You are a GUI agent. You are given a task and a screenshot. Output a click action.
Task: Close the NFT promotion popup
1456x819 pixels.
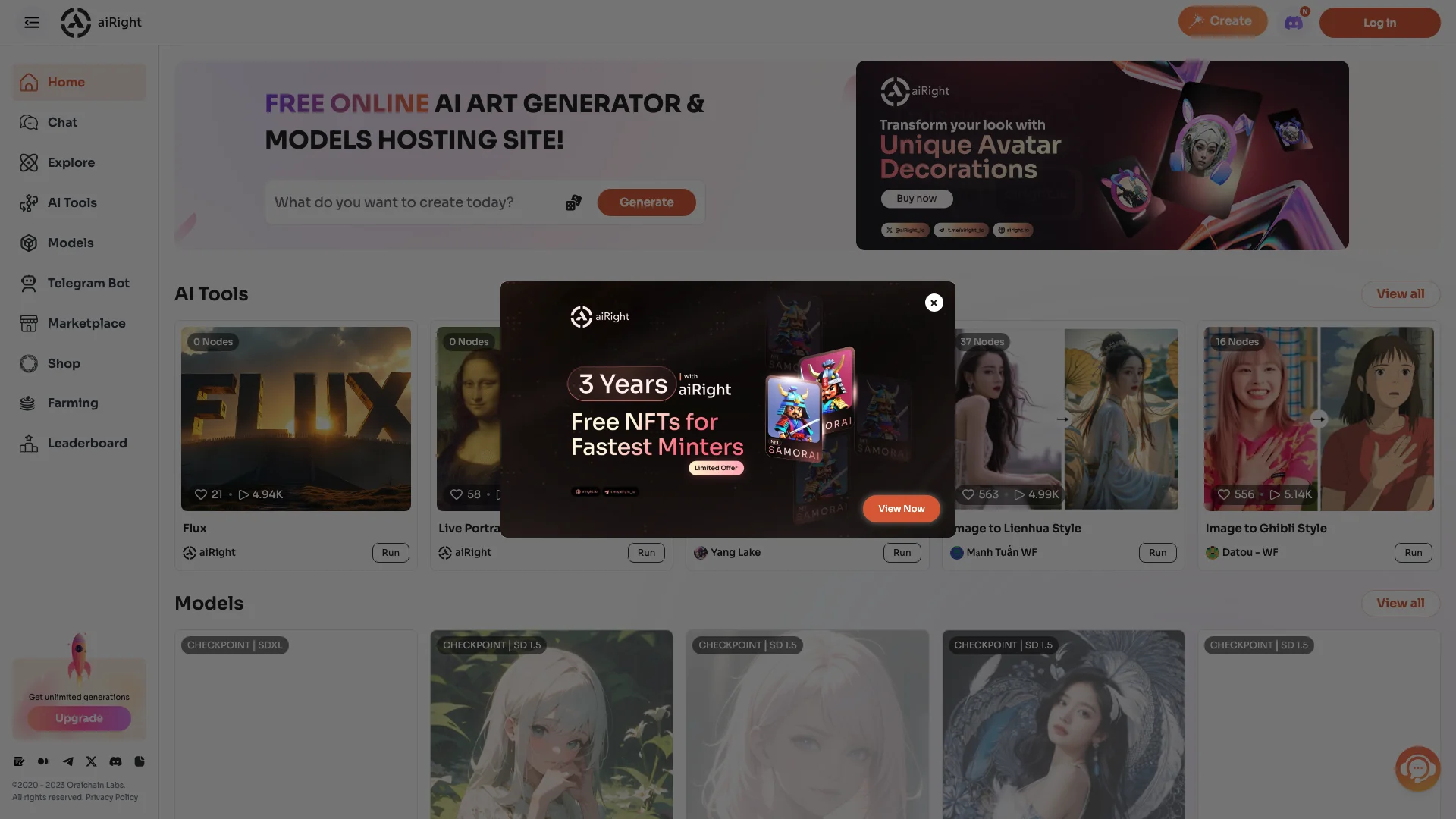(933, 302)
